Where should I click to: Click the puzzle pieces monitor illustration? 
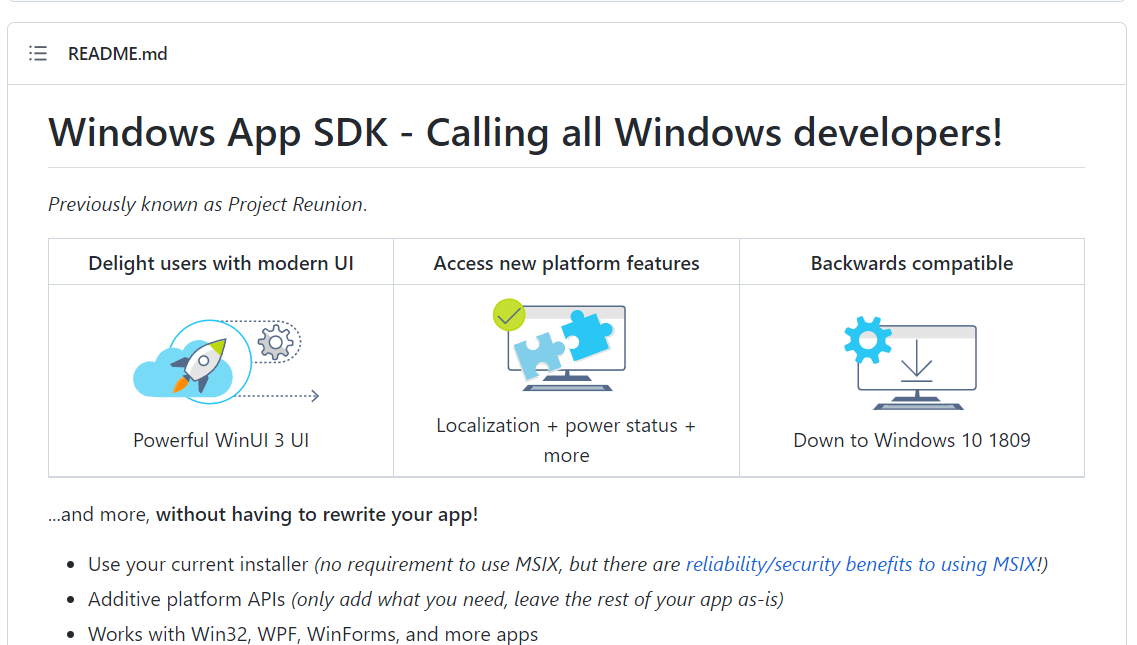click(x=559, y=345)
